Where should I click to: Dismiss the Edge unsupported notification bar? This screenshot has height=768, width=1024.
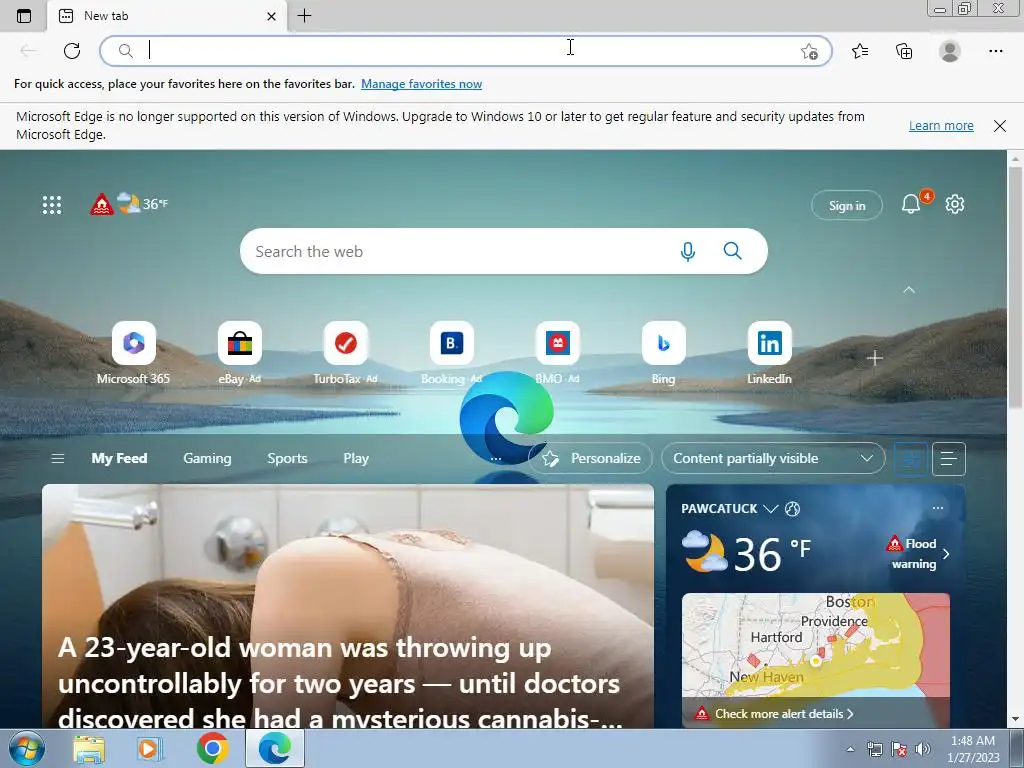coord(1000,125)
